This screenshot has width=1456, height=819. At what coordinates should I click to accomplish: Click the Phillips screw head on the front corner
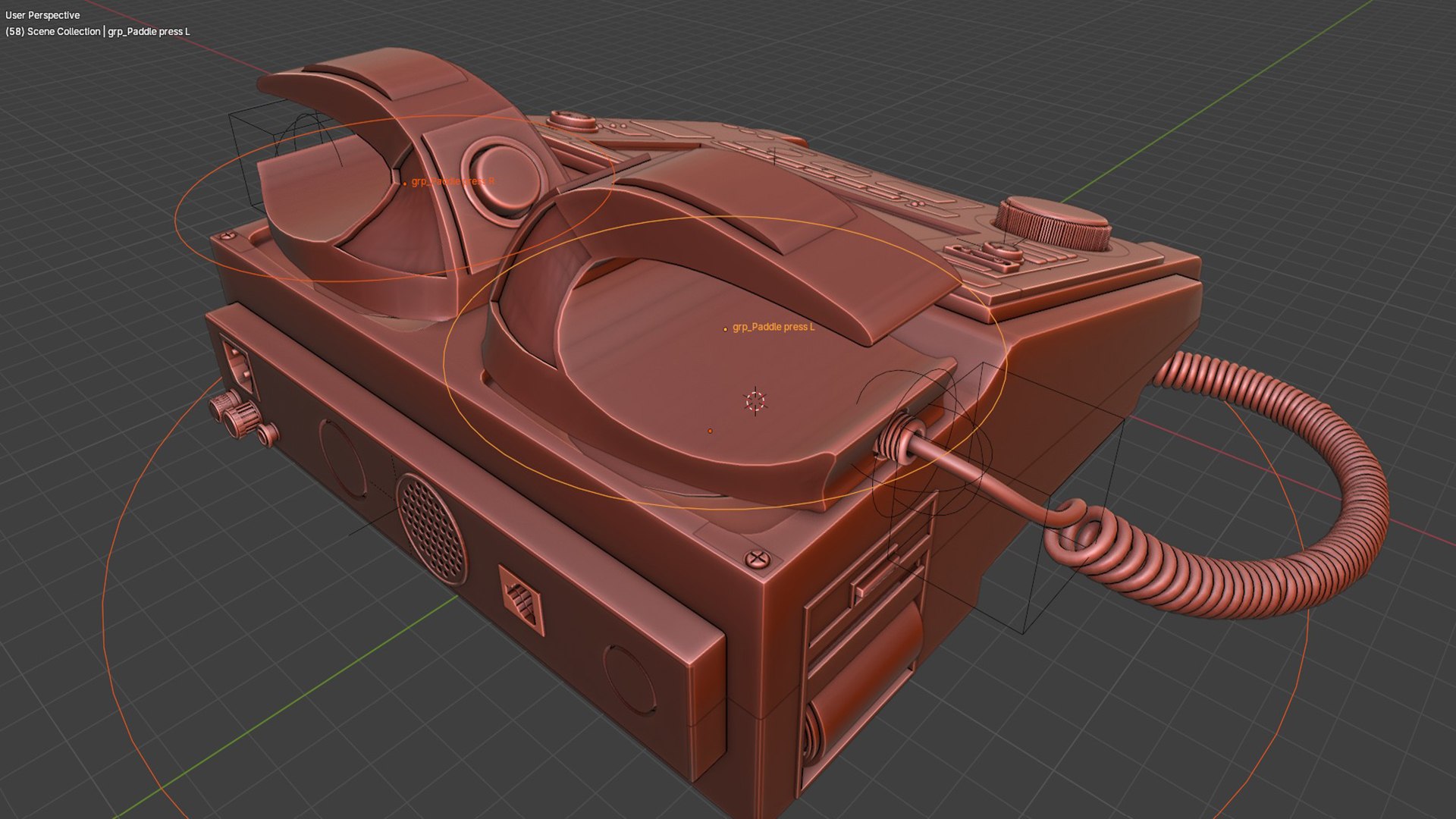click(756, 560)
